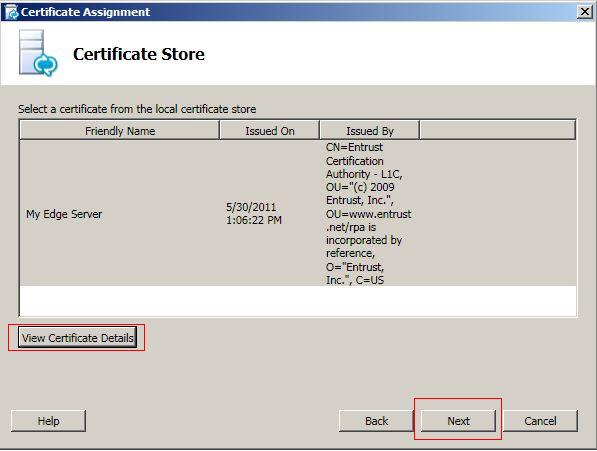
Task: Click the 5/30/2011 issued date cell
Action: (254, 214)
